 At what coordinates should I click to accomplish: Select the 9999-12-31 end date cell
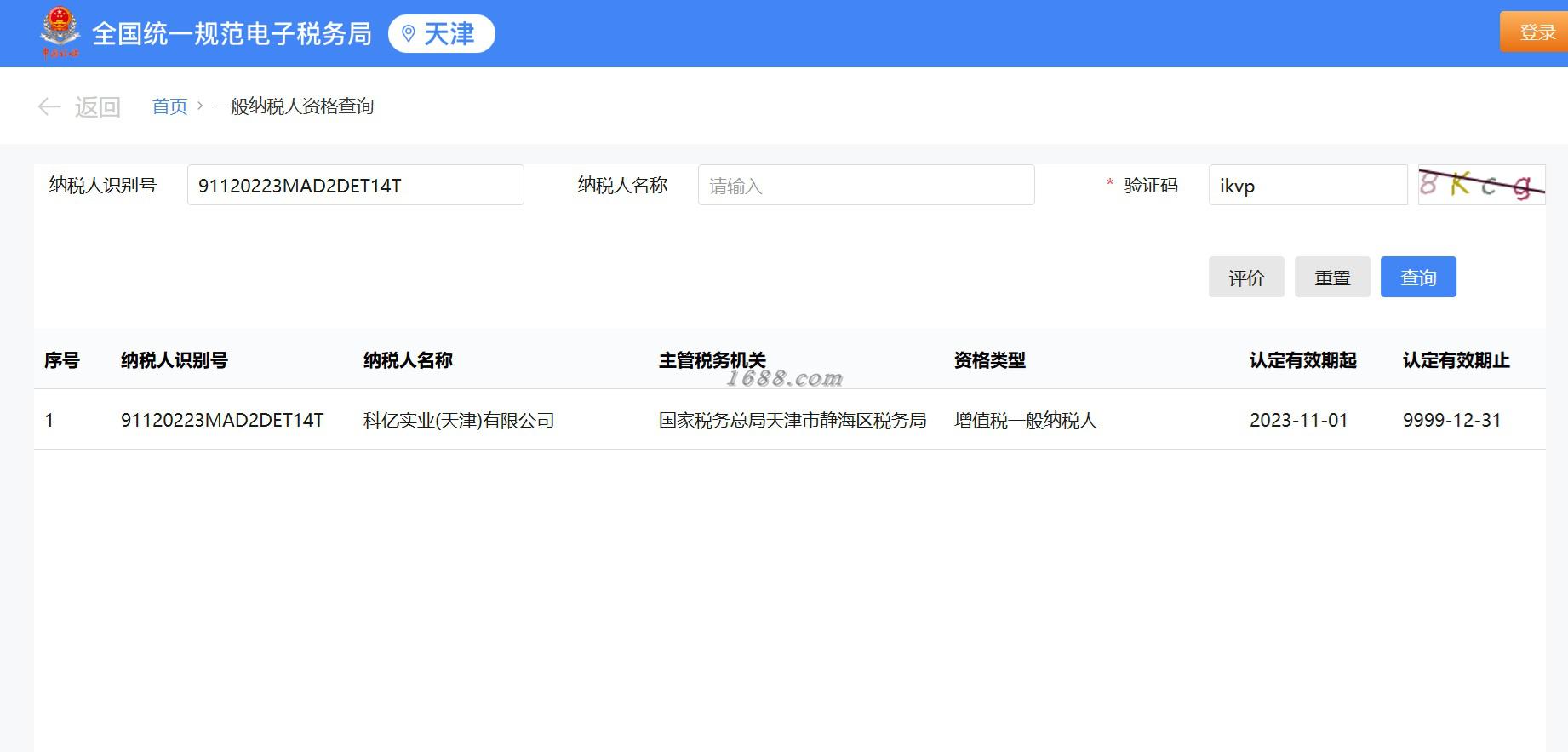click(x=1452, y=420)
